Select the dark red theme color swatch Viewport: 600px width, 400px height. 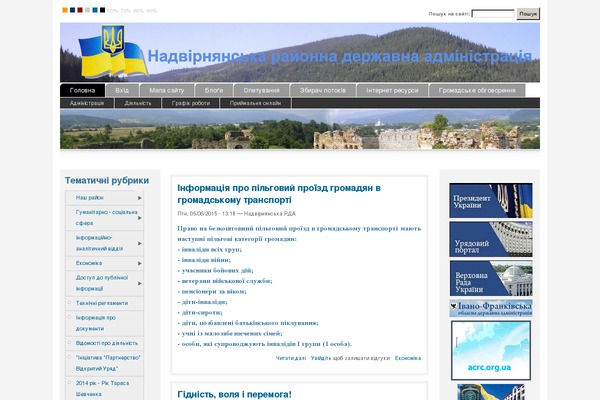(x=80, y=10)
